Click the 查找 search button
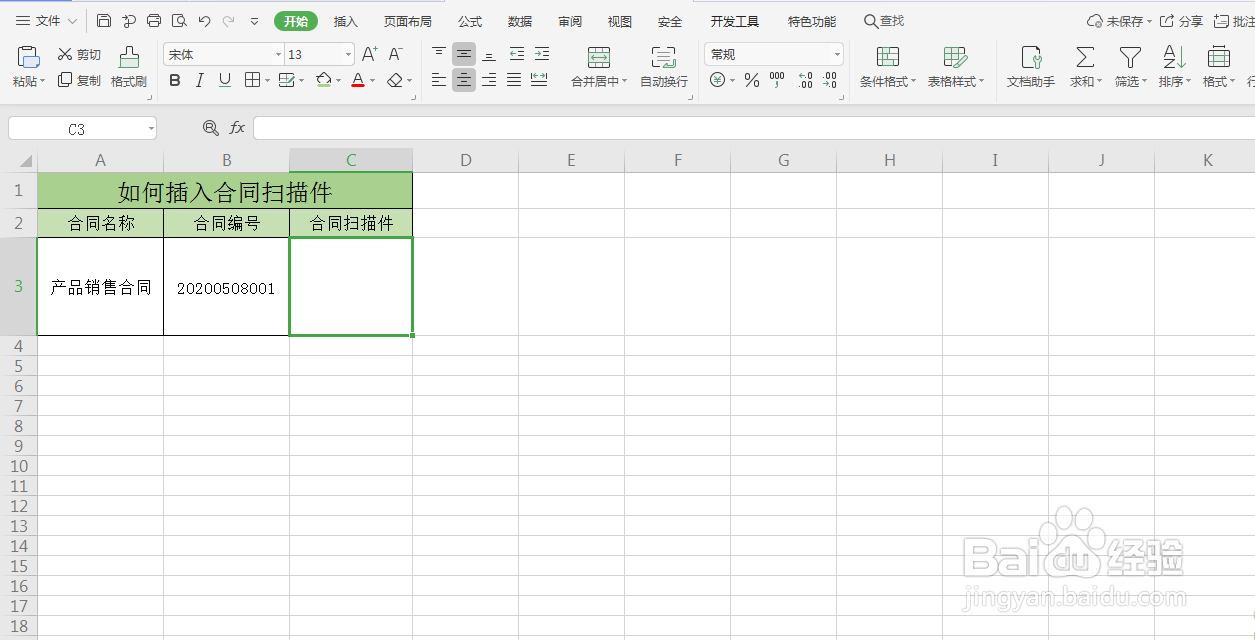The height and width of the screenshot is (640, 1255). 884,21
